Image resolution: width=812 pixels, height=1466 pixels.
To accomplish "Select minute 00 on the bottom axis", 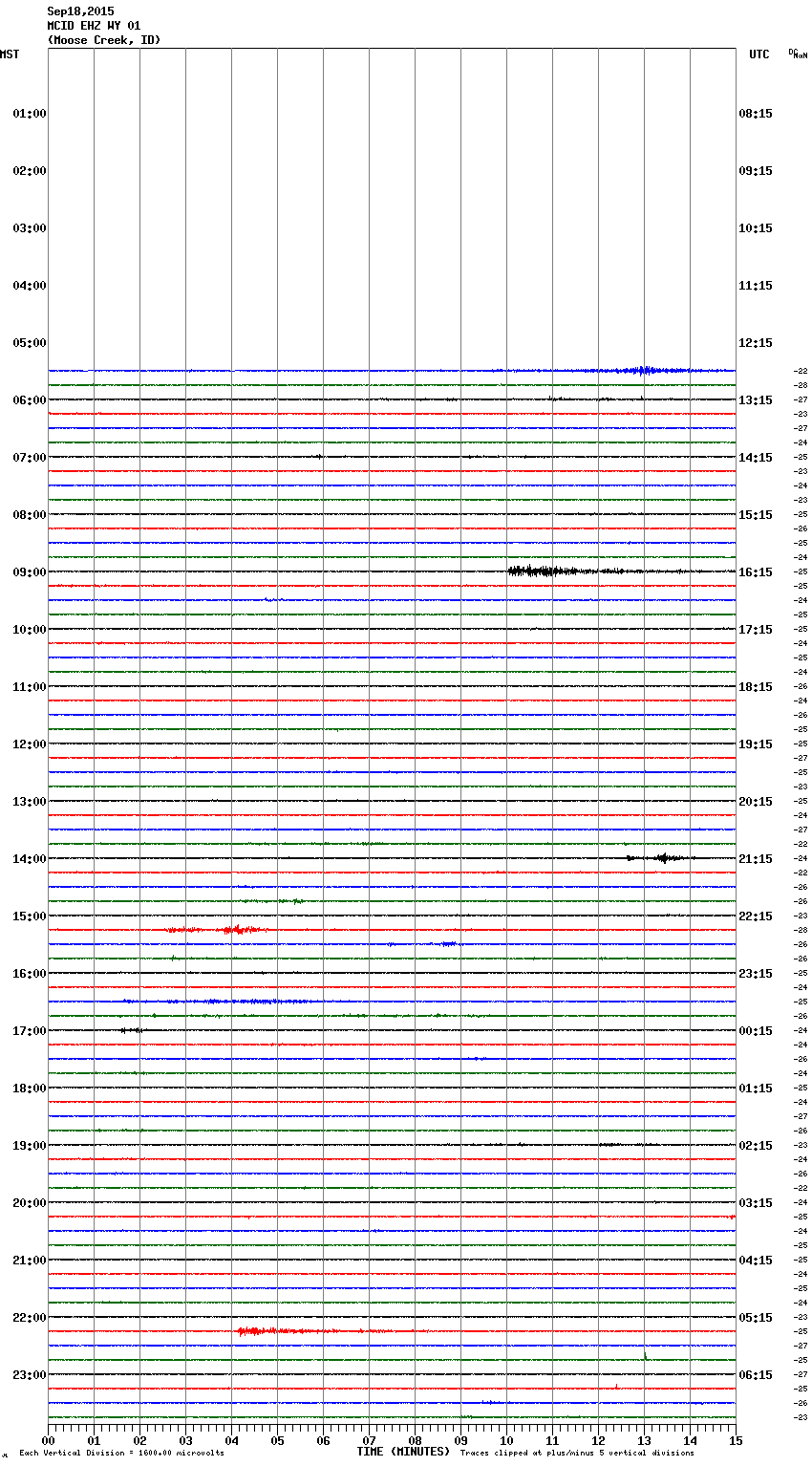I will pyautogui.click(x=48, y=1440).
